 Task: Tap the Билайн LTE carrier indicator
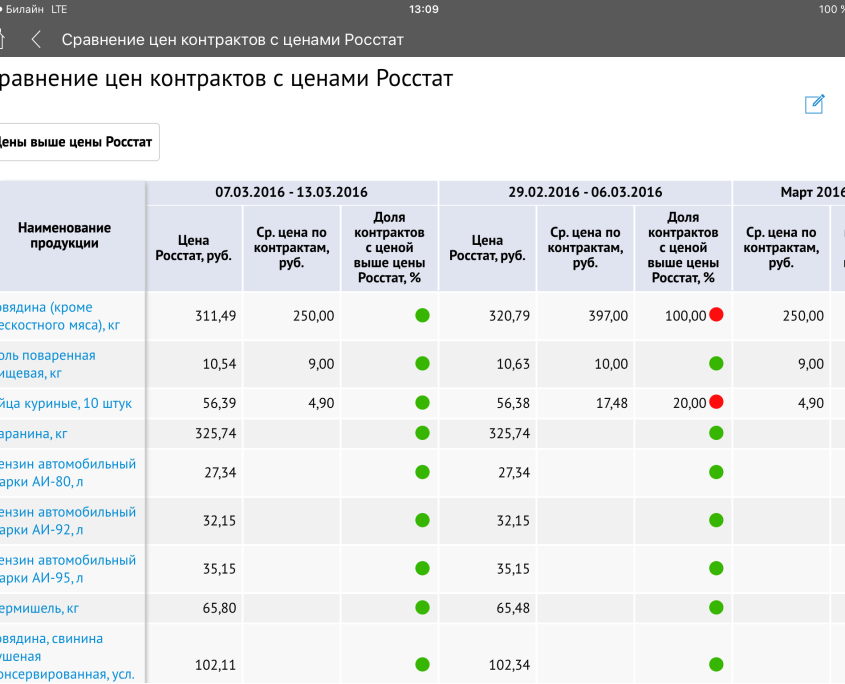coord(34,9)
